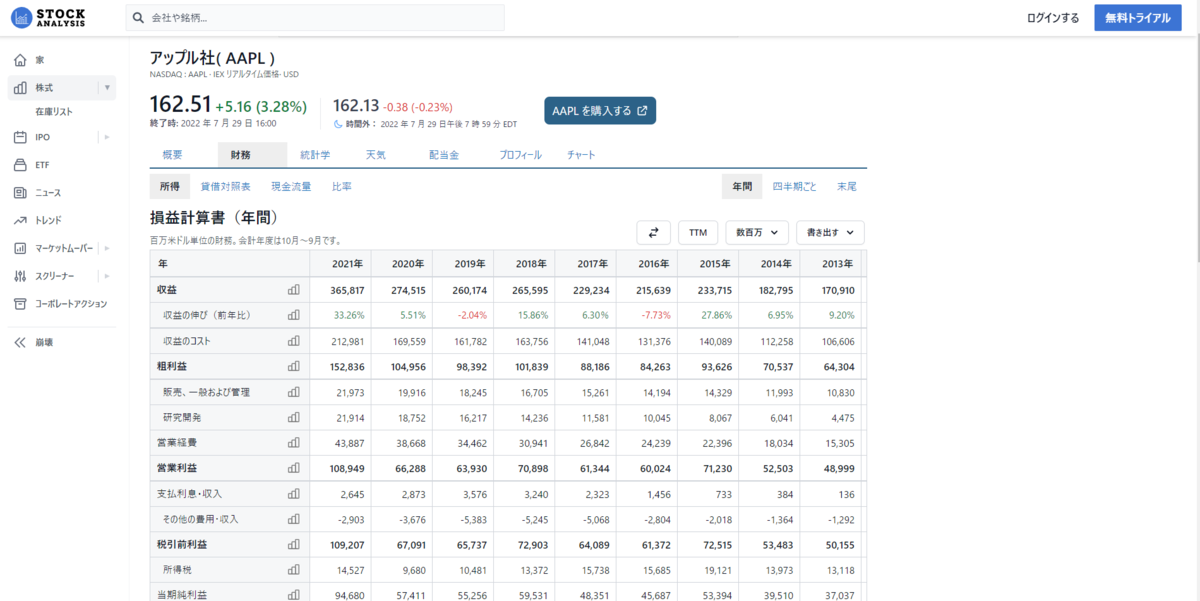Click 108,949 operating income cell
This screenshot has height=601, width=1200.
[347, 468]
